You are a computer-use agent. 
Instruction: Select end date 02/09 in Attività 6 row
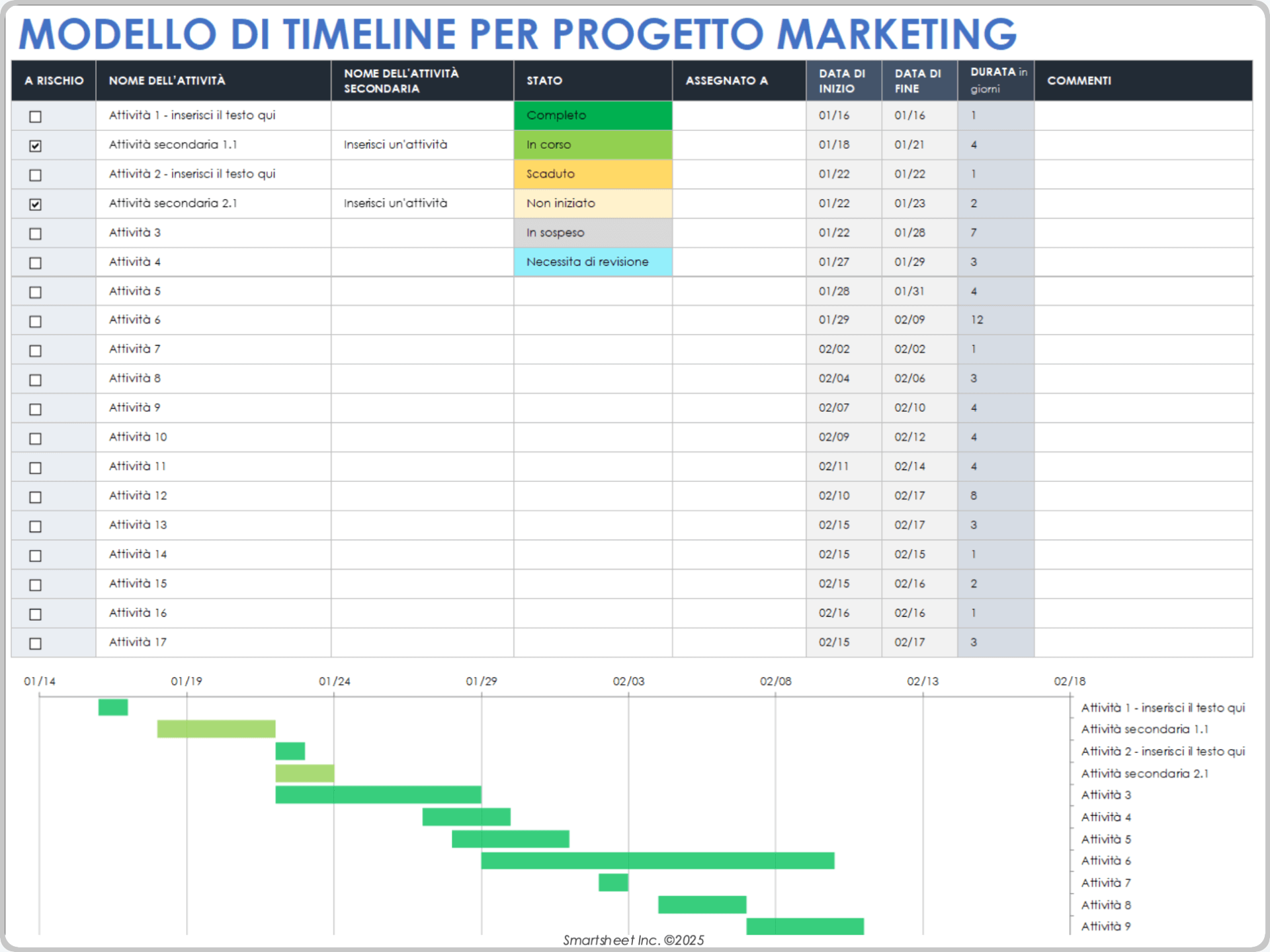(919, 320)
